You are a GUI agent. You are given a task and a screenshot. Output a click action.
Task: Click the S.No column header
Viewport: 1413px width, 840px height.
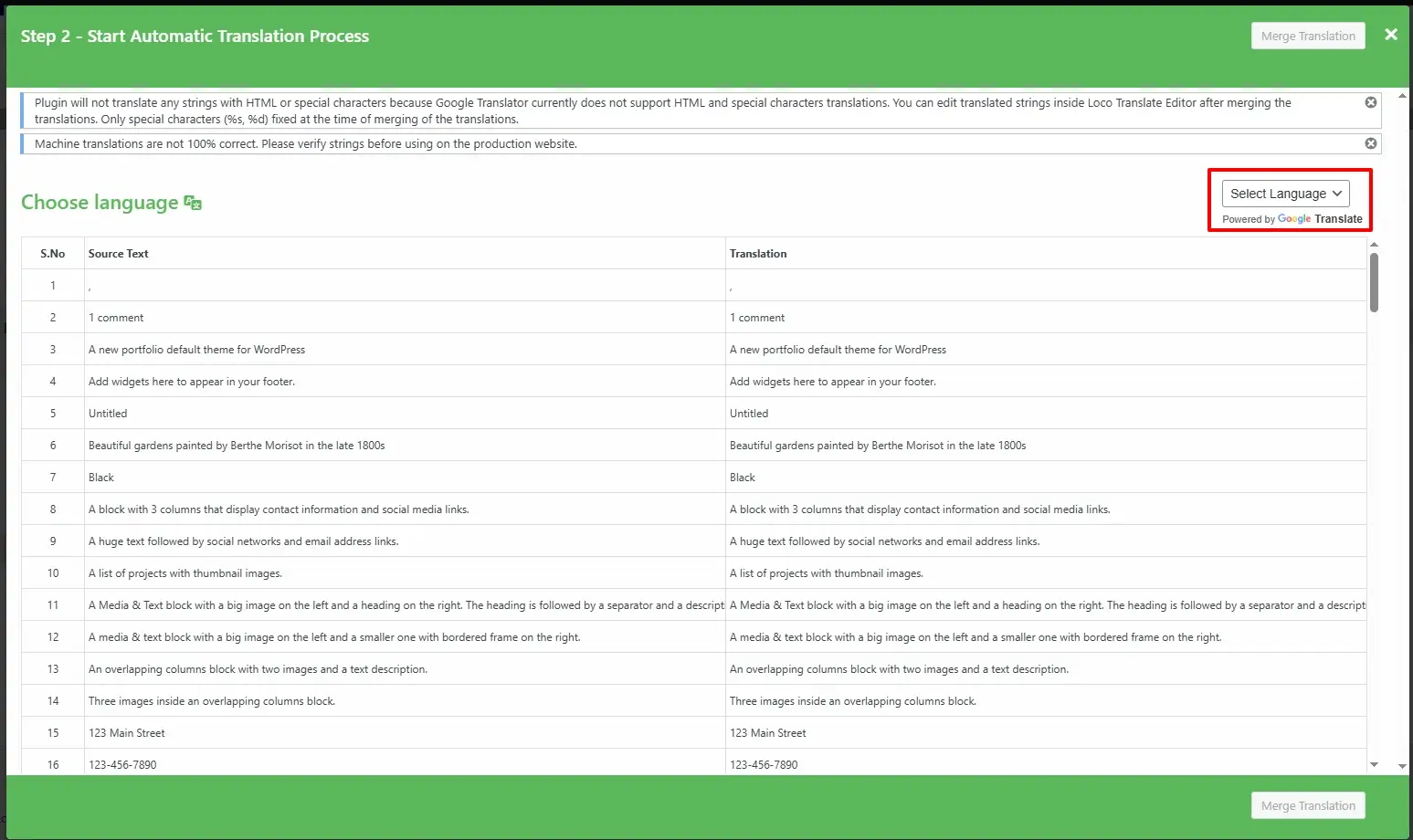tap(53, 254)
